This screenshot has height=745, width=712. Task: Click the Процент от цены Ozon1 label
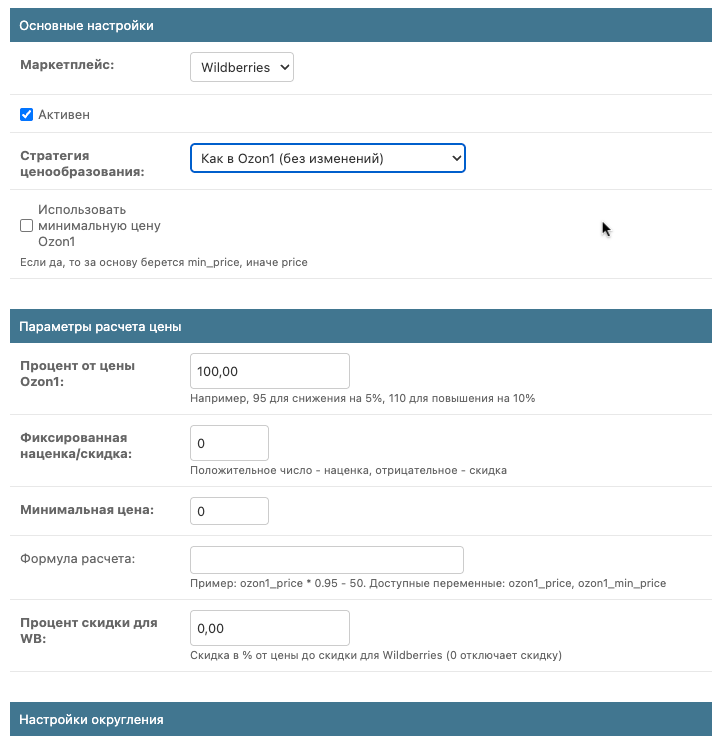click(77, 373)
